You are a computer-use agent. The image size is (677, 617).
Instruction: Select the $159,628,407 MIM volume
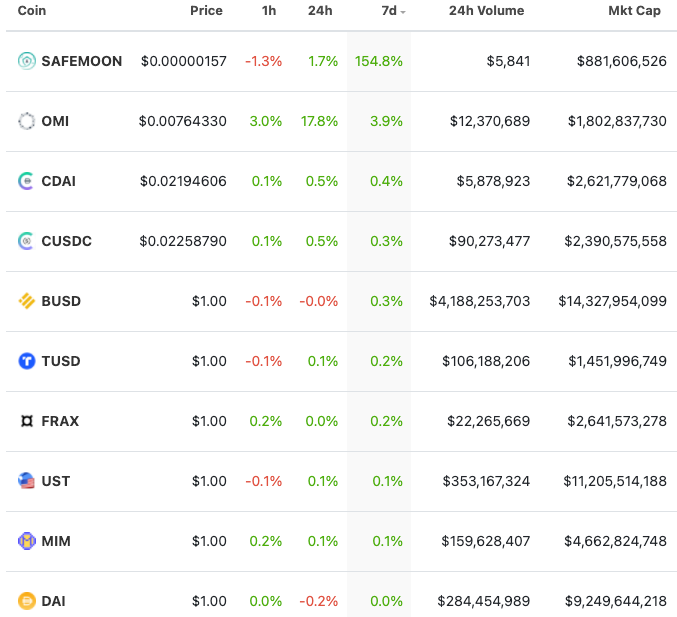tap(486, 541)
